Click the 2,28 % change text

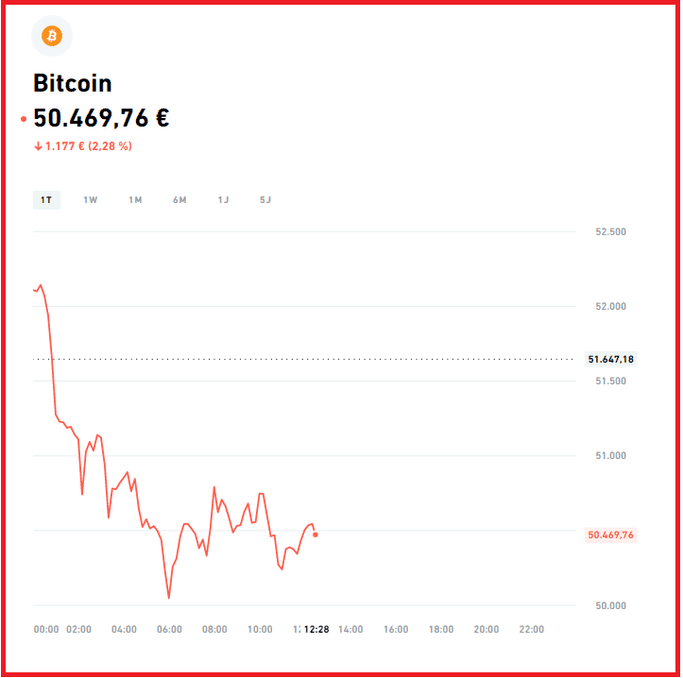pyautogui.click(x=111, y=146)
